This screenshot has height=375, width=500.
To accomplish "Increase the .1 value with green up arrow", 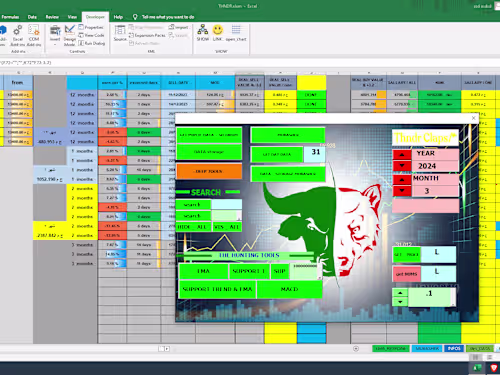I will 400,293.
